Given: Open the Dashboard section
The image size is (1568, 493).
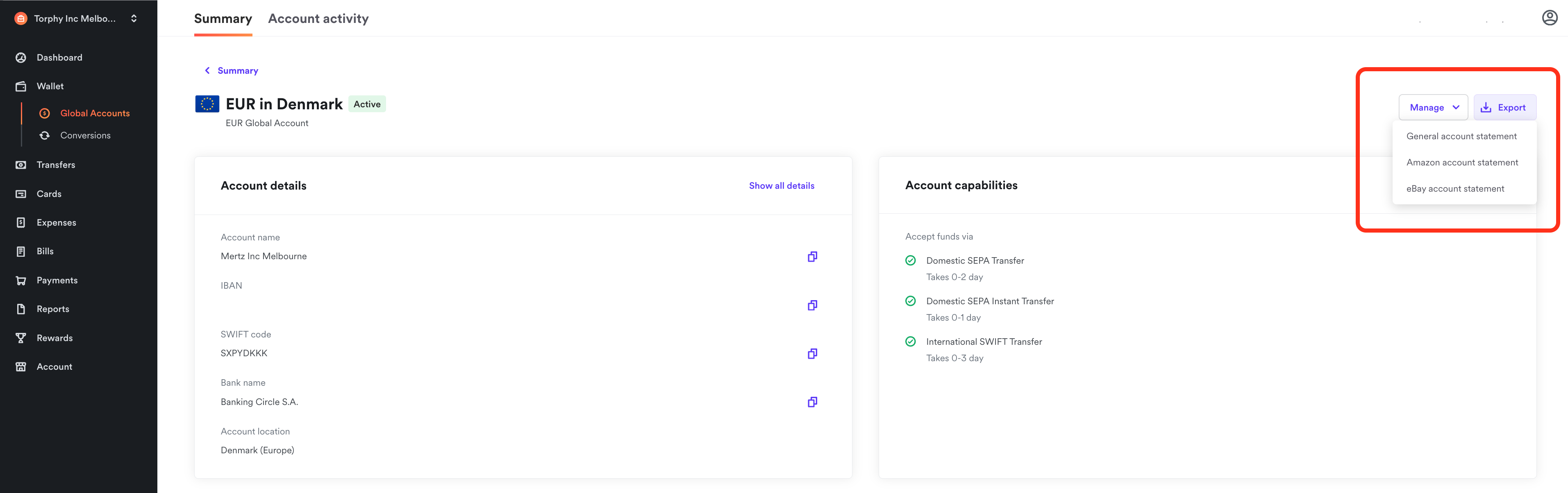Looking at the screenshot, I should [x=59, y=57].
